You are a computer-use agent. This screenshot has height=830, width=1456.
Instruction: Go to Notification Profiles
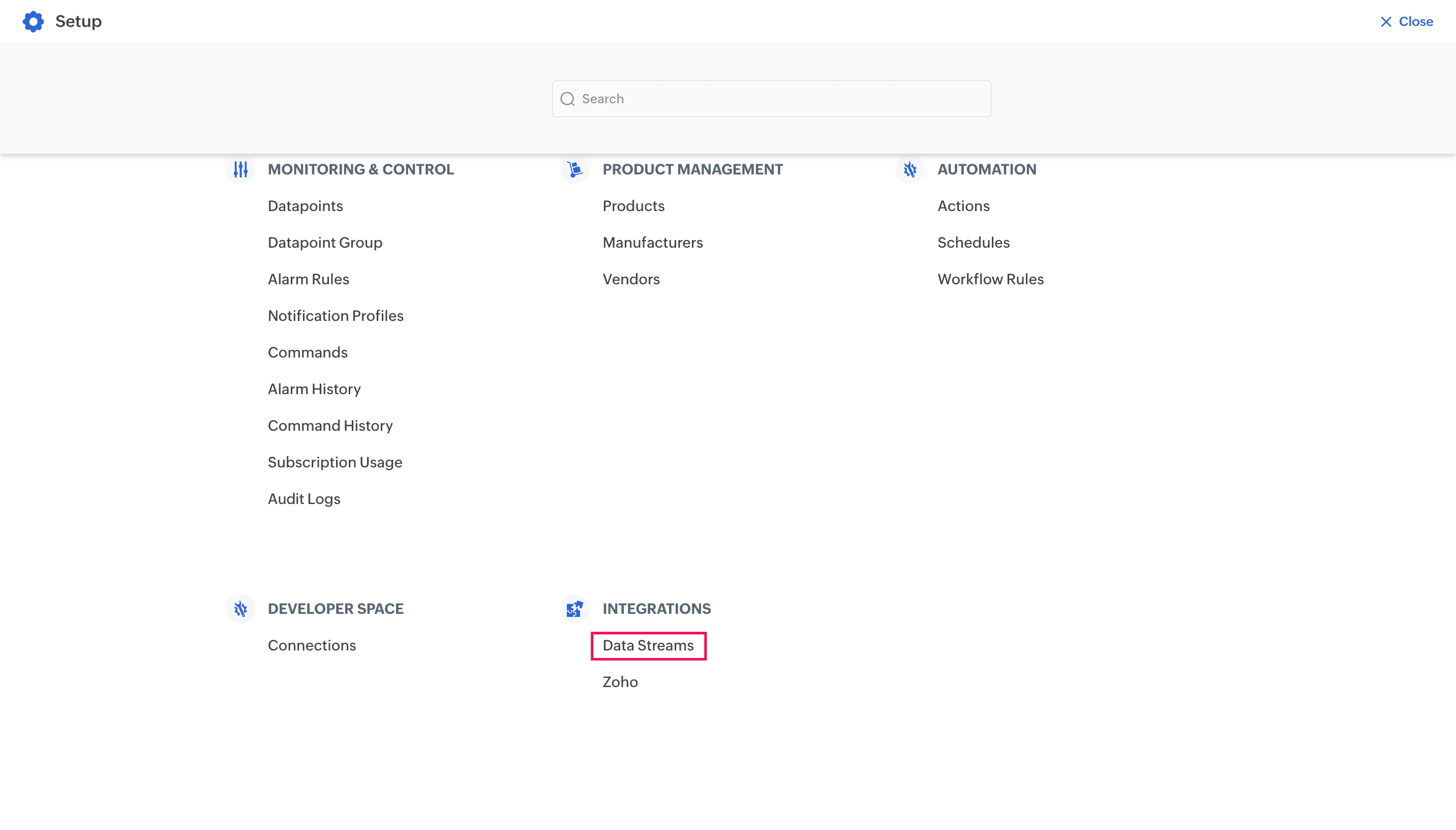[336, 316]
